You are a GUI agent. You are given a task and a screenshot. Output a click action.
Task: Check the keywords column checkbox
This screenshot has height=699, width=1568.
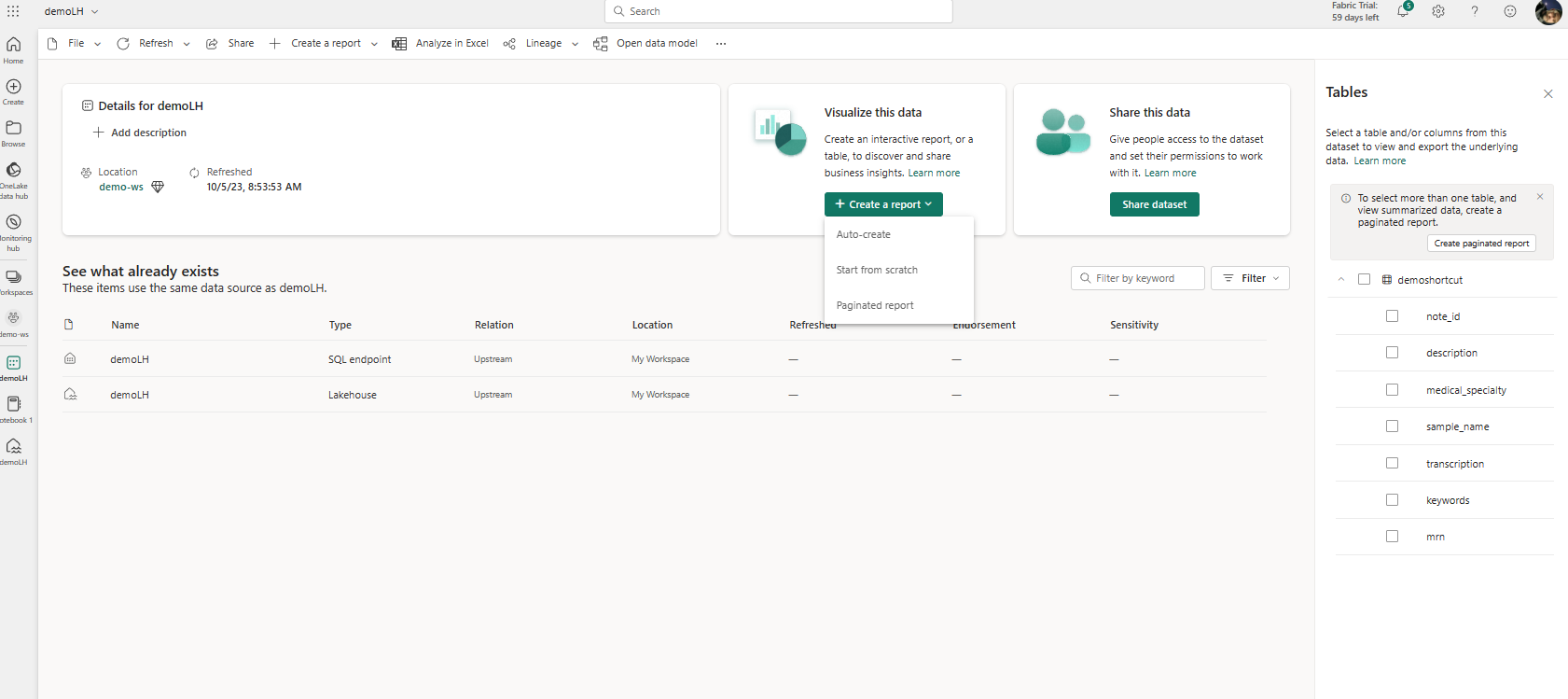click(x=1392, y=500)
